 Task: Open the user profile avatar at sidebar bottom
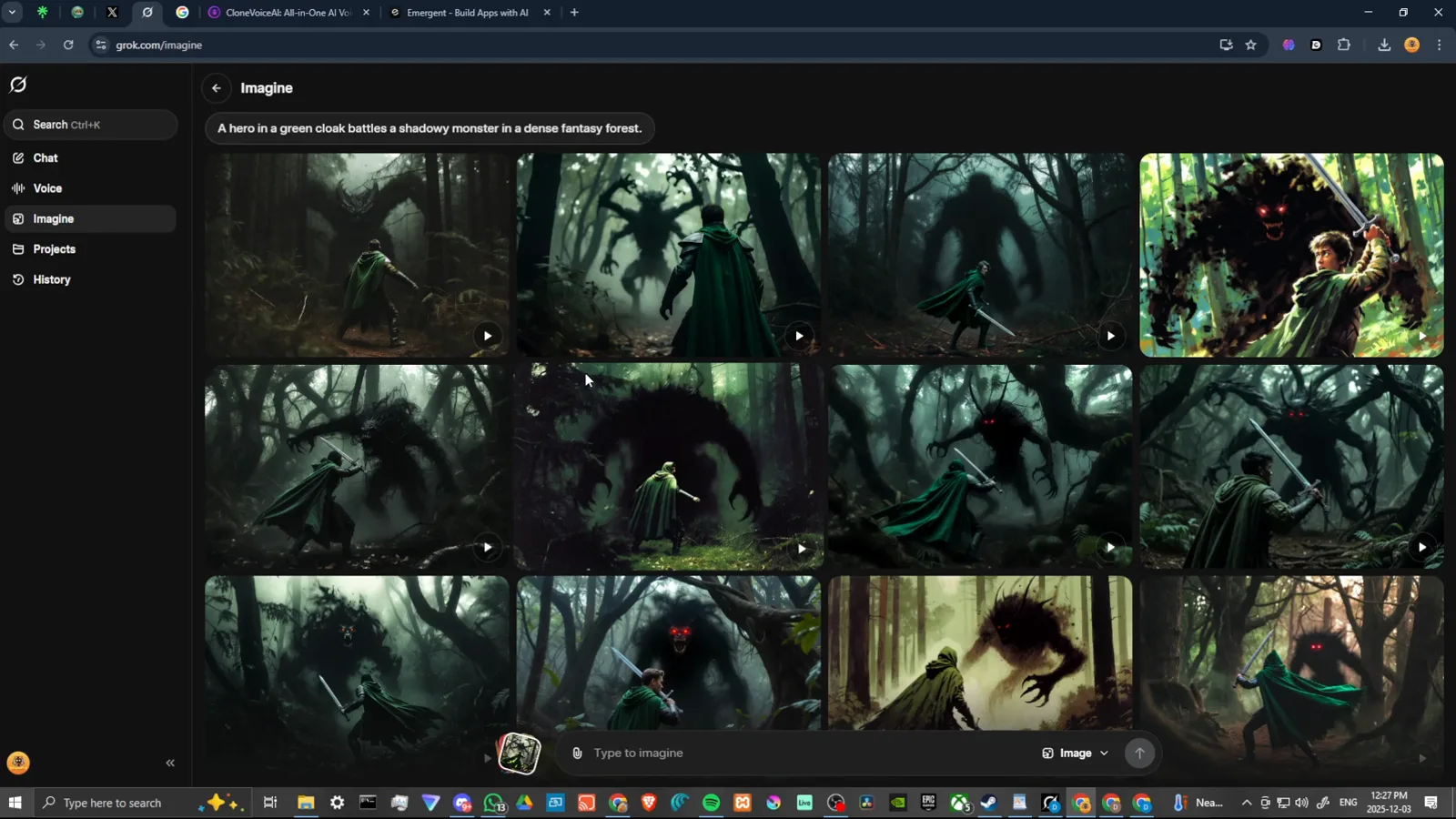pos(18,763)
